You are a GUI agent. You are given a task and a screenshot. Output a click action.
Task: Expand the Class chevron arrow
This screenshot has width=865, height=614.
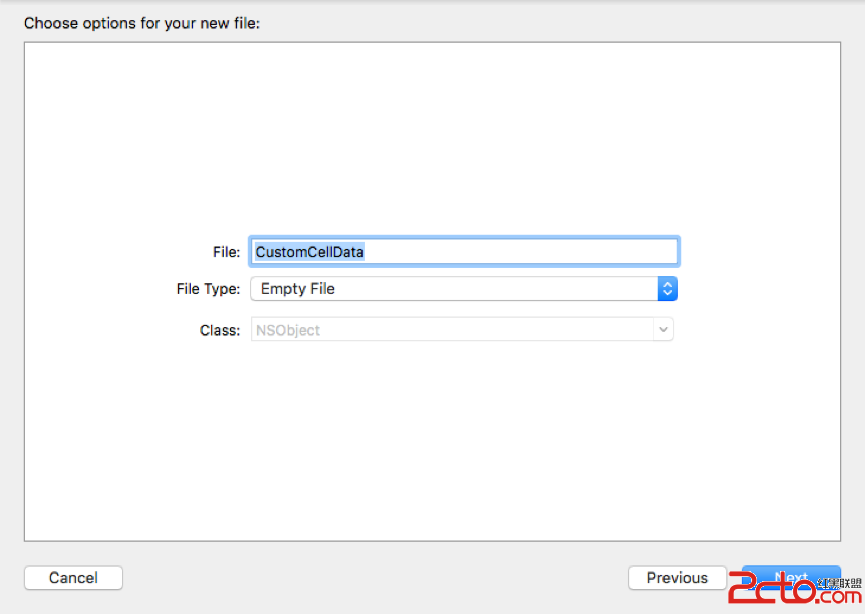[x=662, y=330]
